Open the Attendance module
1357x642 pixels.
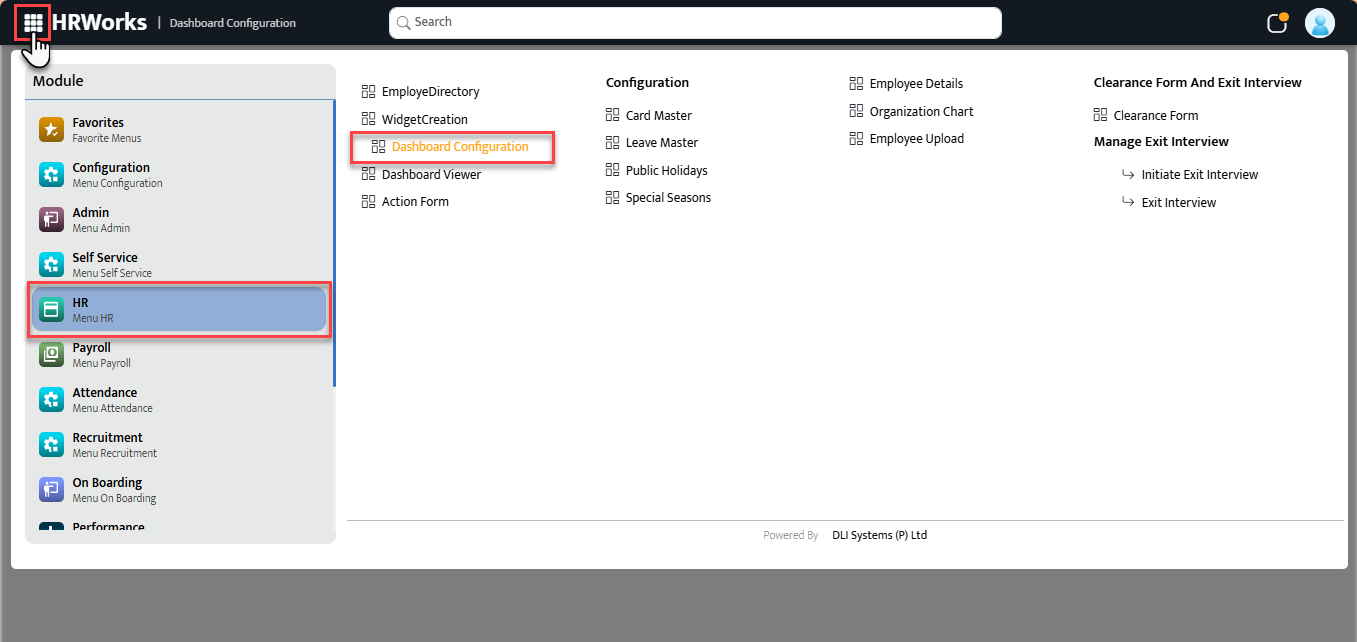coord(105,400)
